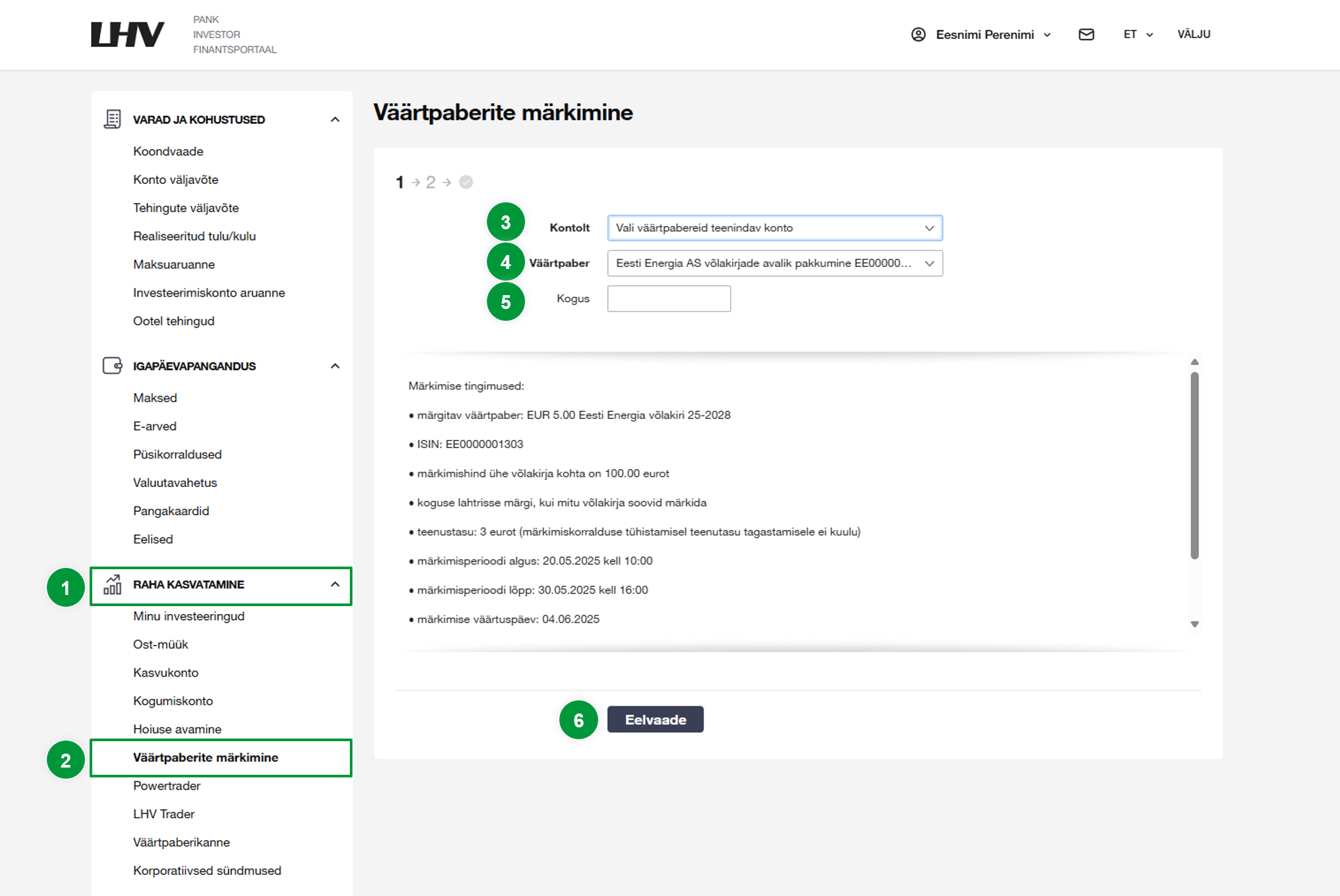This screenshot has height=896, width=1340.
Task: Go to Ost-müük menu item
Action: [161, 644]
